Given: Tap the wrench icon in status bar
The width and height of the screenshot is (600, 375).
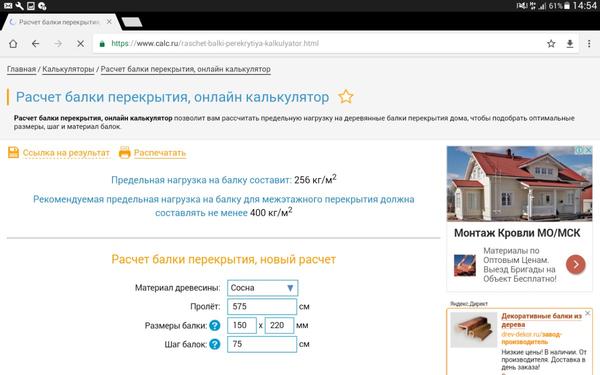Looking at the screenshot, I should click(19, 6).
